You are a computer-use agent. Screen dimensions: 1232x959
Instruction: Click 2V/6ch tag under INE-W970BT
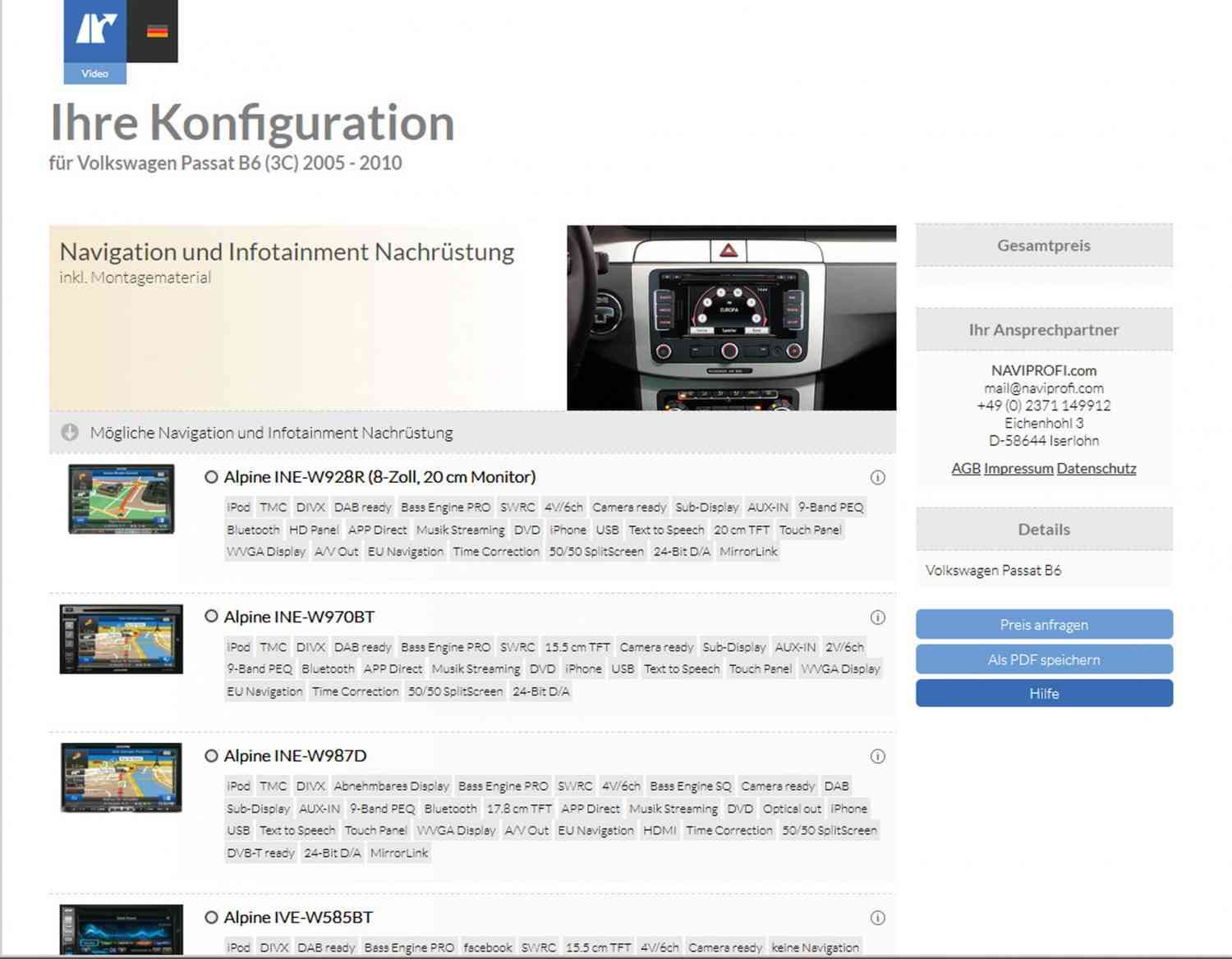coord(844,647)
